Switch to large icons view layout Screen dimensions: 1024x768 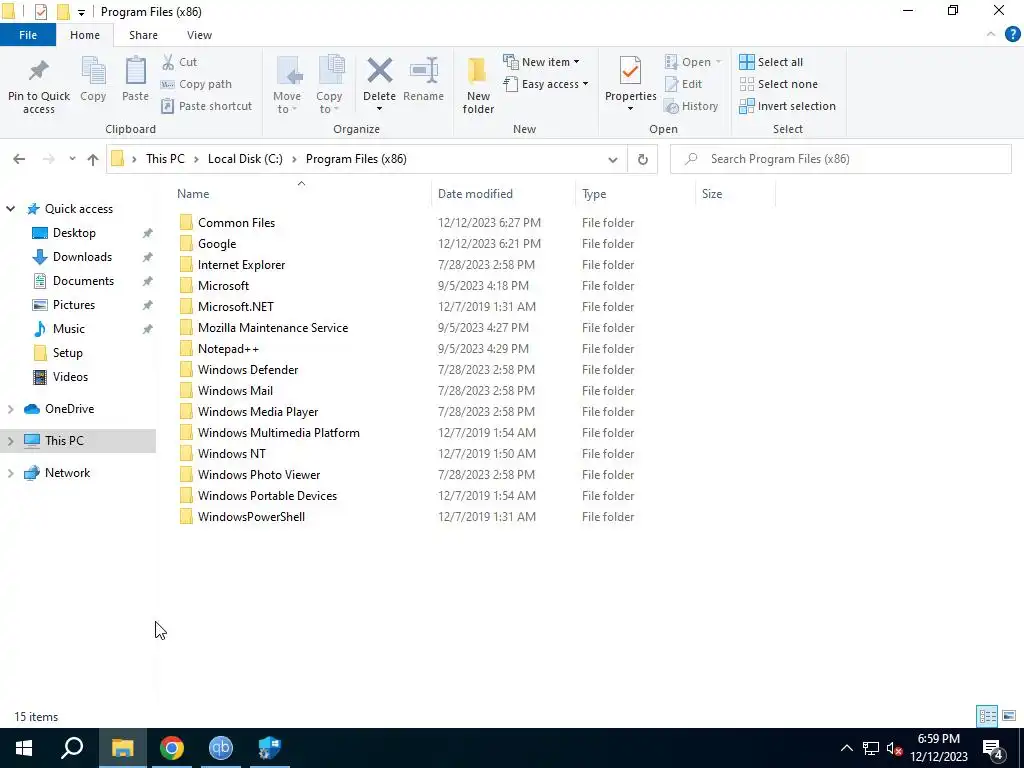pyautogui.click(x=1009, y=716)
